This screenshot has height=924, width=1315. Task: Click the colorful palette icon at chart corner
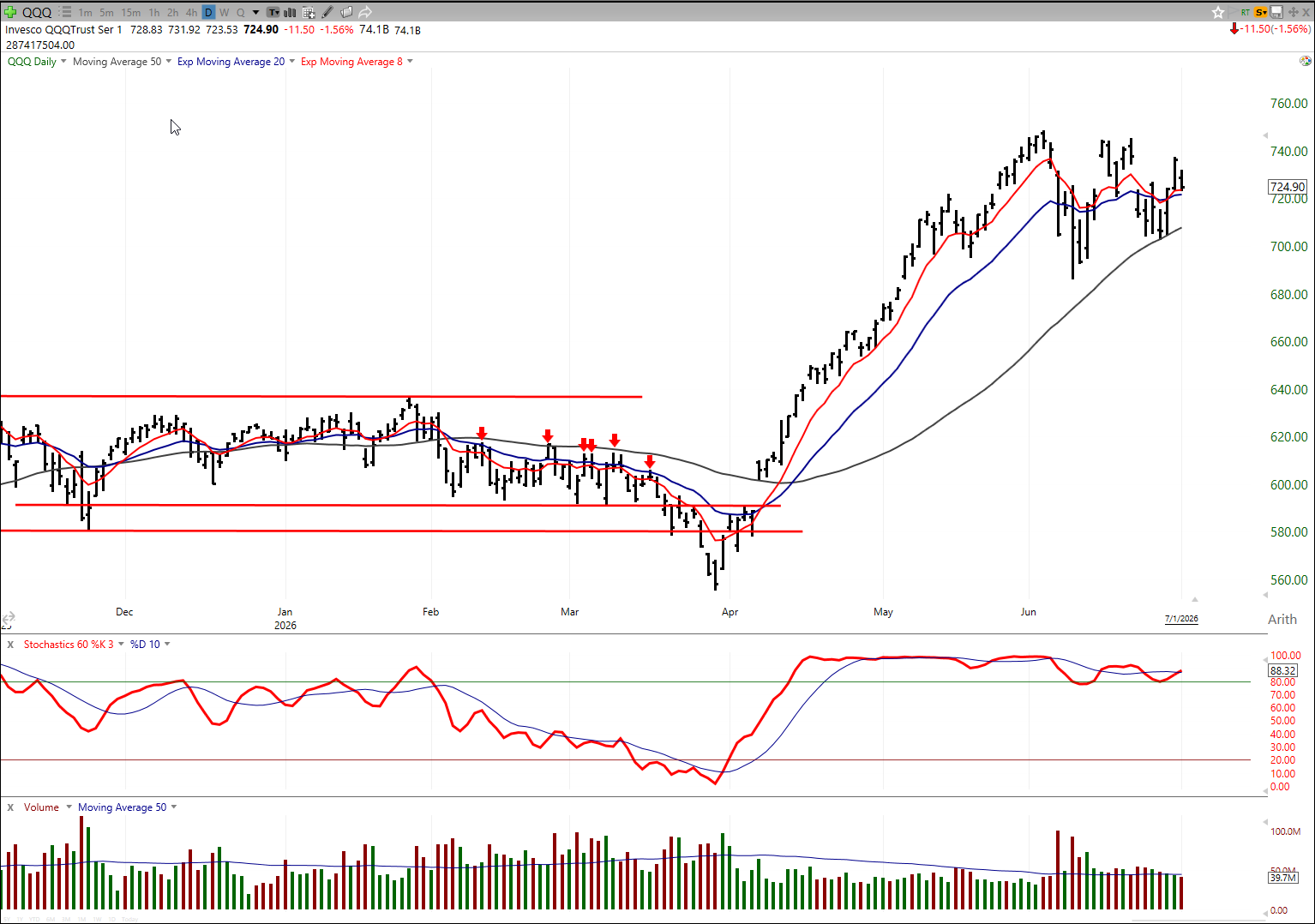click(x=1305, y=61)
